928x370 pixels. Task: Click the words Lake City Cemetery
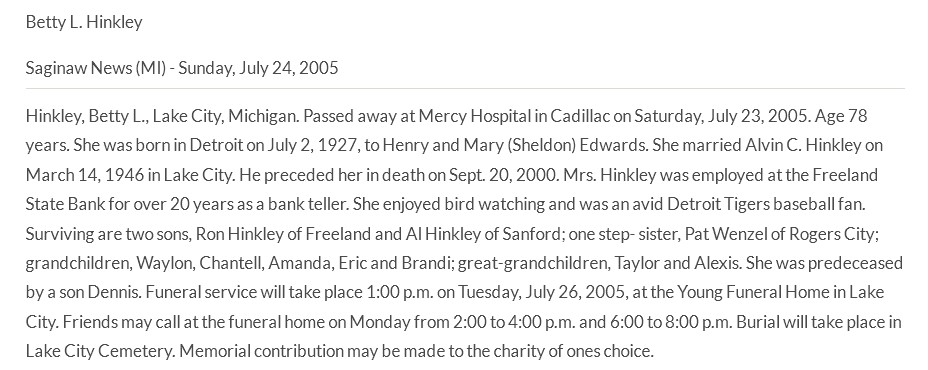coord(100,352)
